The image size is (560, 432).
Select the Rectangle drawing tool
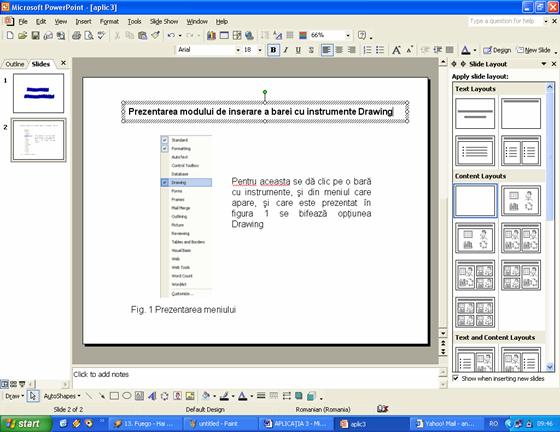[114, 396]
